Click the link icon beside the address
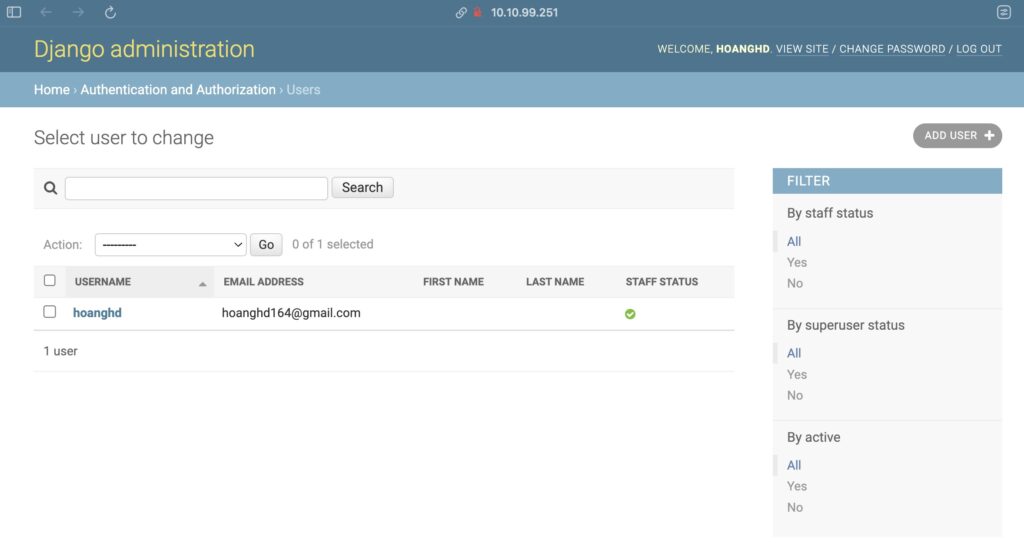This screenshot has width=1024, height=543. click(461, 12)
